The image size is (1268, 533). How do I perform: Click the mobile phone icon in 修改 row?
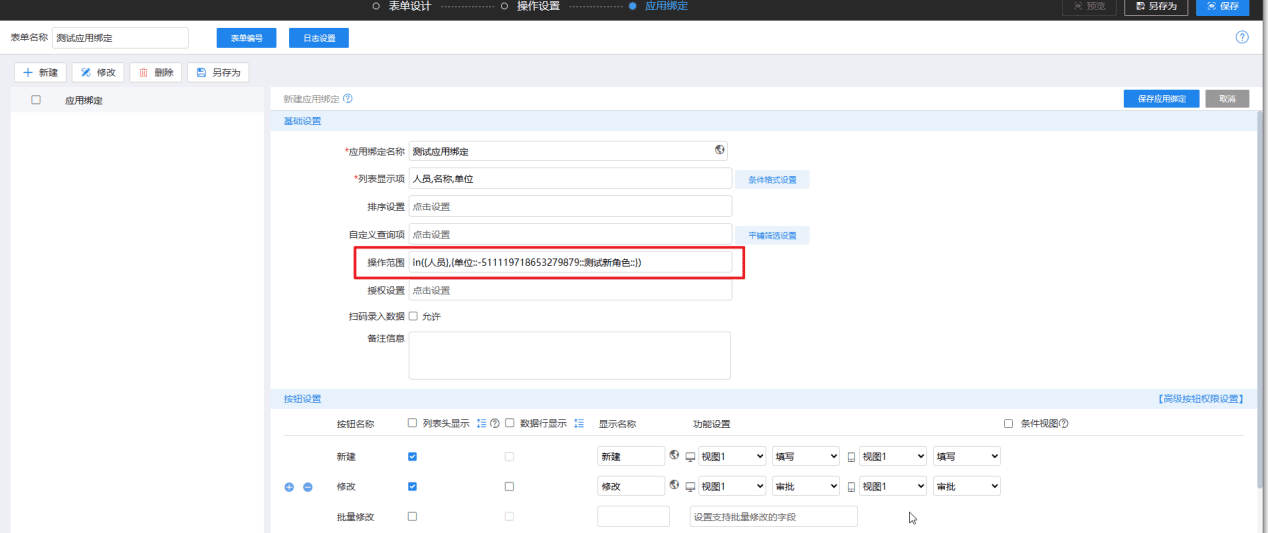[852, 487]
